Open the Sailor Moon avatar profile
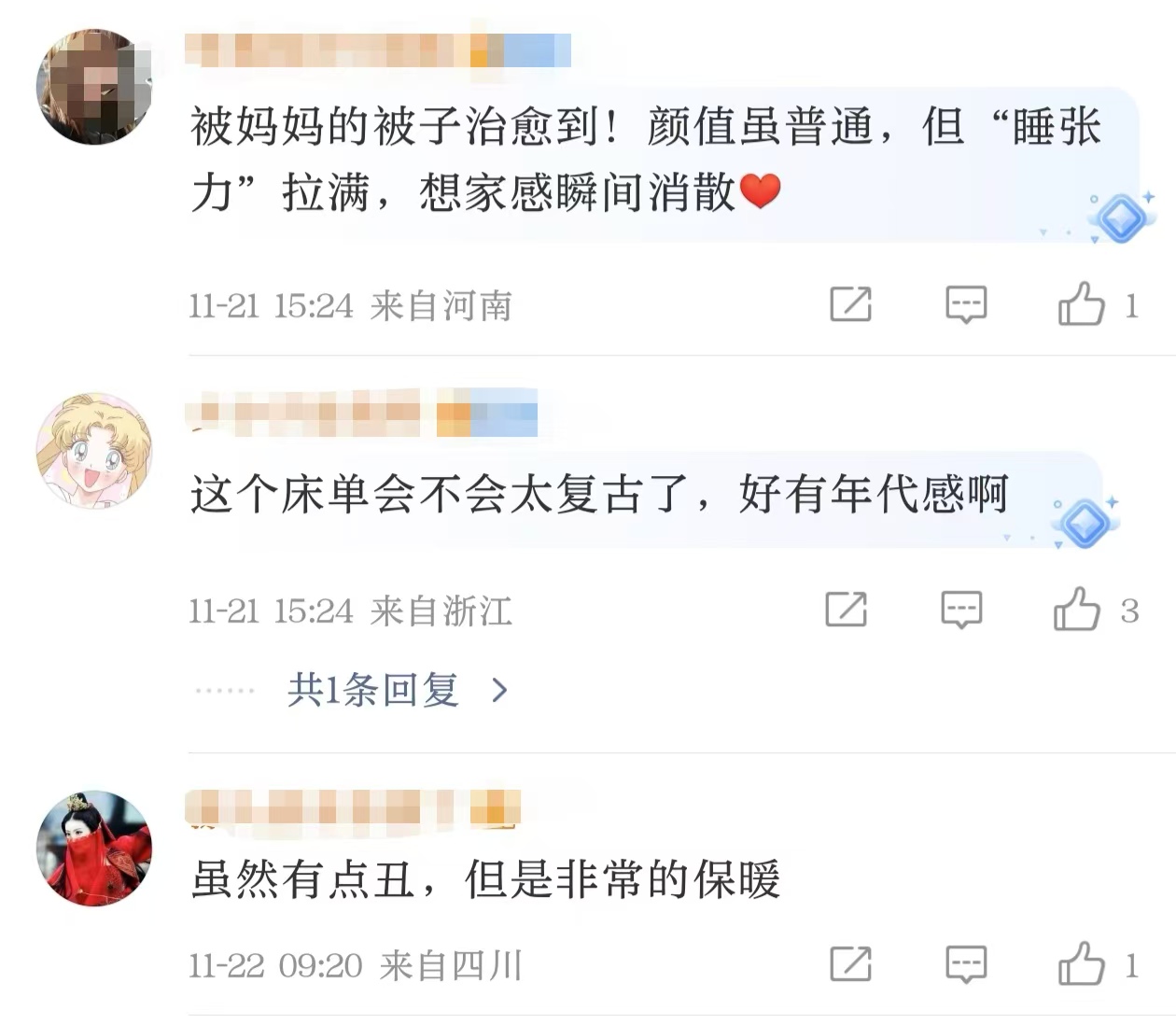Image resolution: width=1176 pixels, height=1024 pixels. tap(93, 450)
